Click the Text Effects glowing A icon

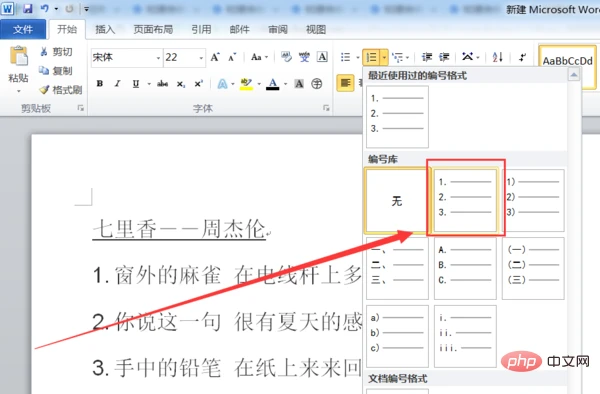pos(222,84)
